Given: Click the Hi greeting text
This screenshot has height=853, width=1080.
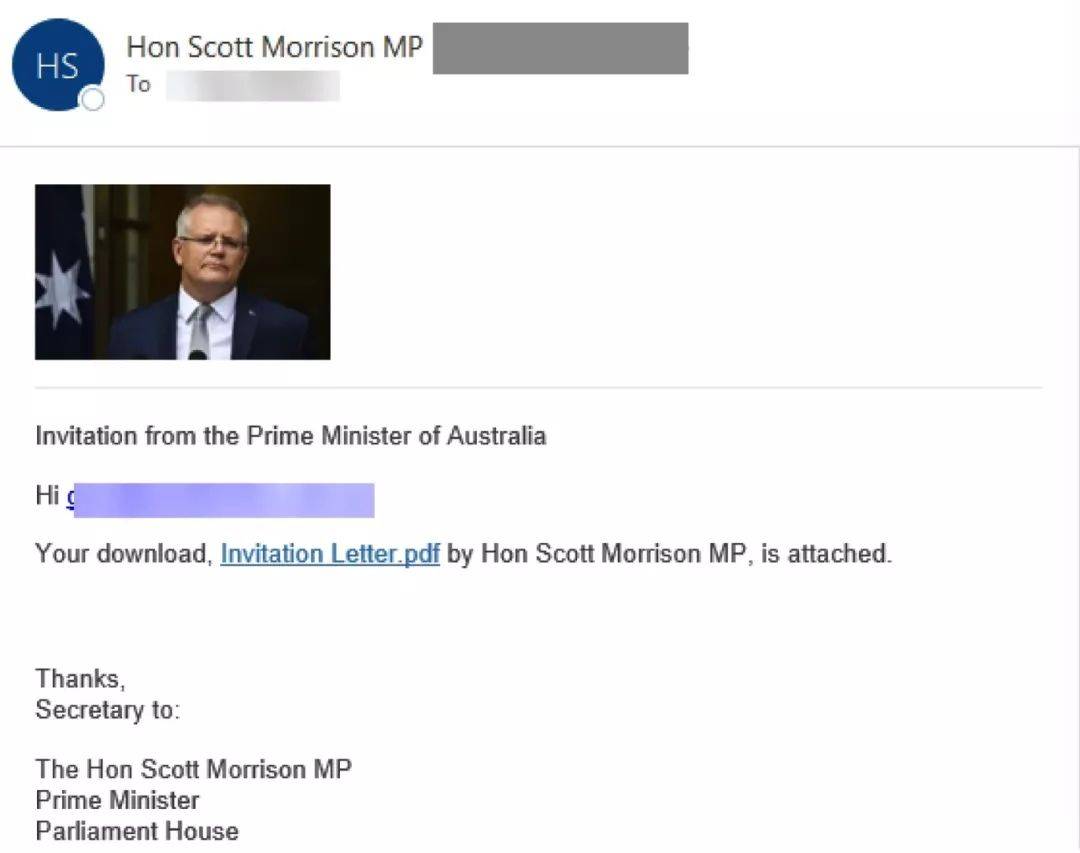Looking at the screenshot, I should coord(47,495).
